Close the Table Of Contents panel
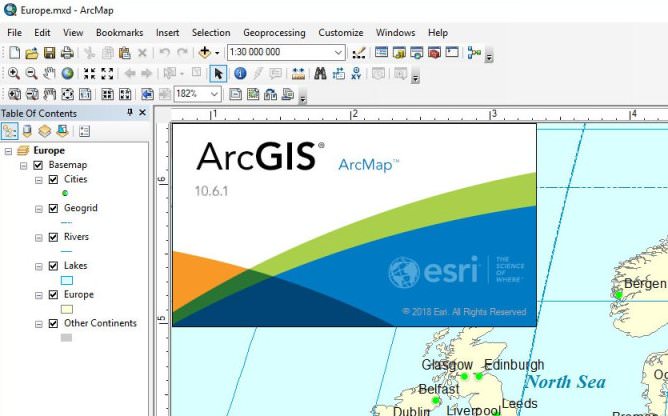The width and height of the screenshot is (668, 416). point(142,113)
